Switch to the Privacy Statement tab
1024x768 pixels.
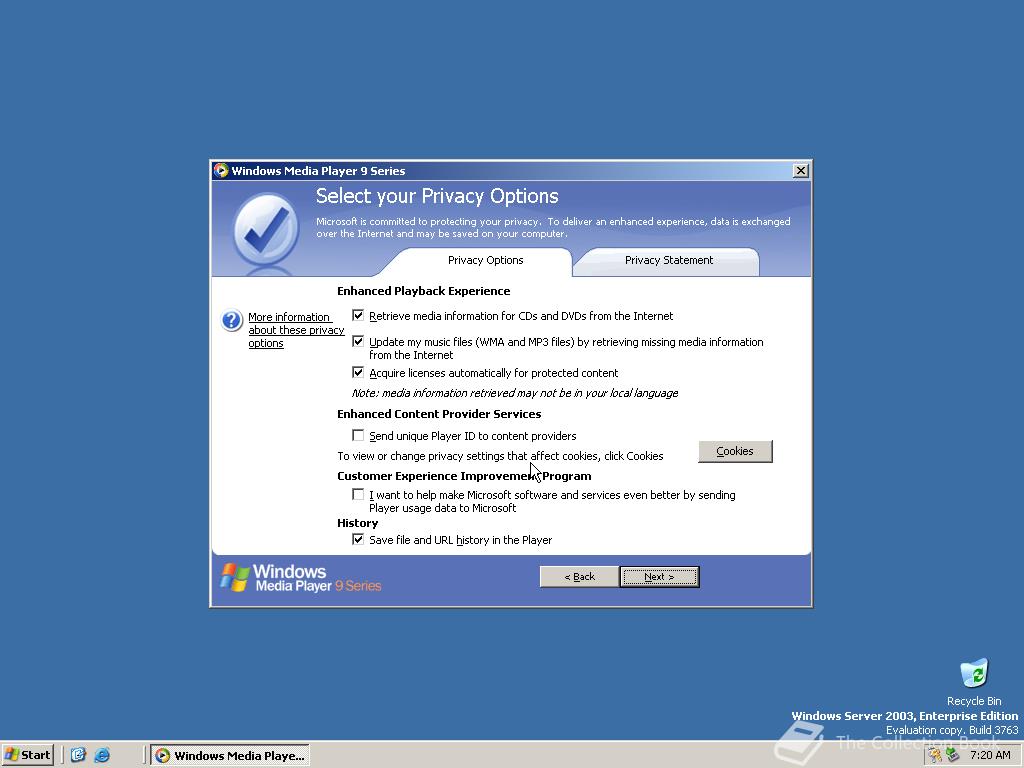tap(669, 261)
